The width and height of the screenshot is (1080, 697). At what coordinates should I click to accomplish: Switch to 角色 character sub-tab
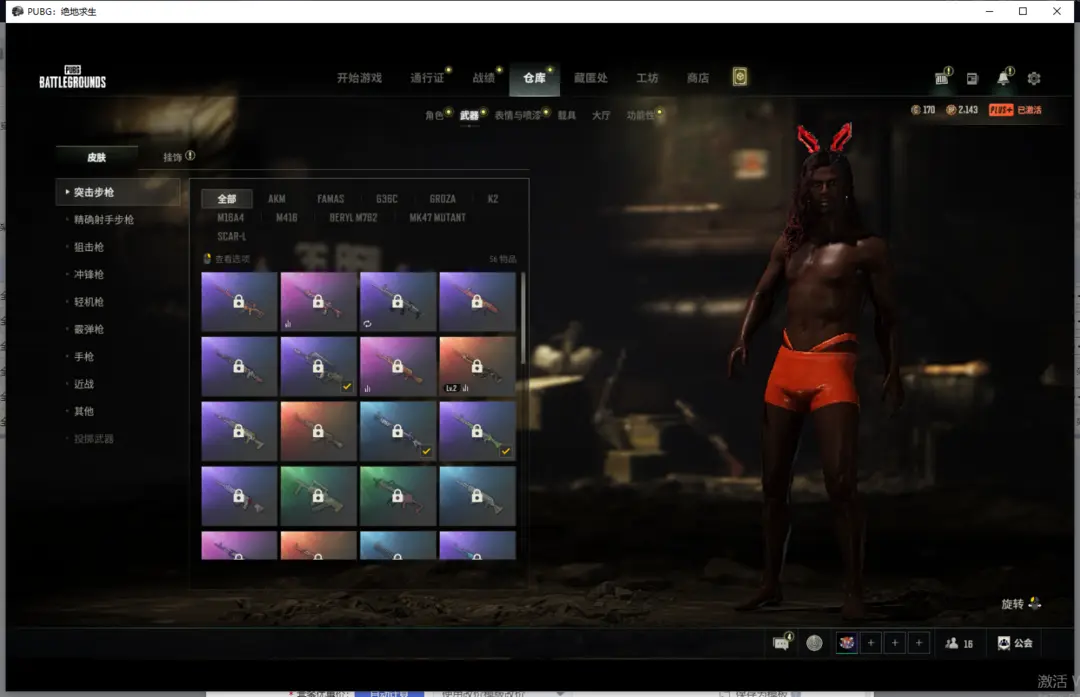coord(434,115)
